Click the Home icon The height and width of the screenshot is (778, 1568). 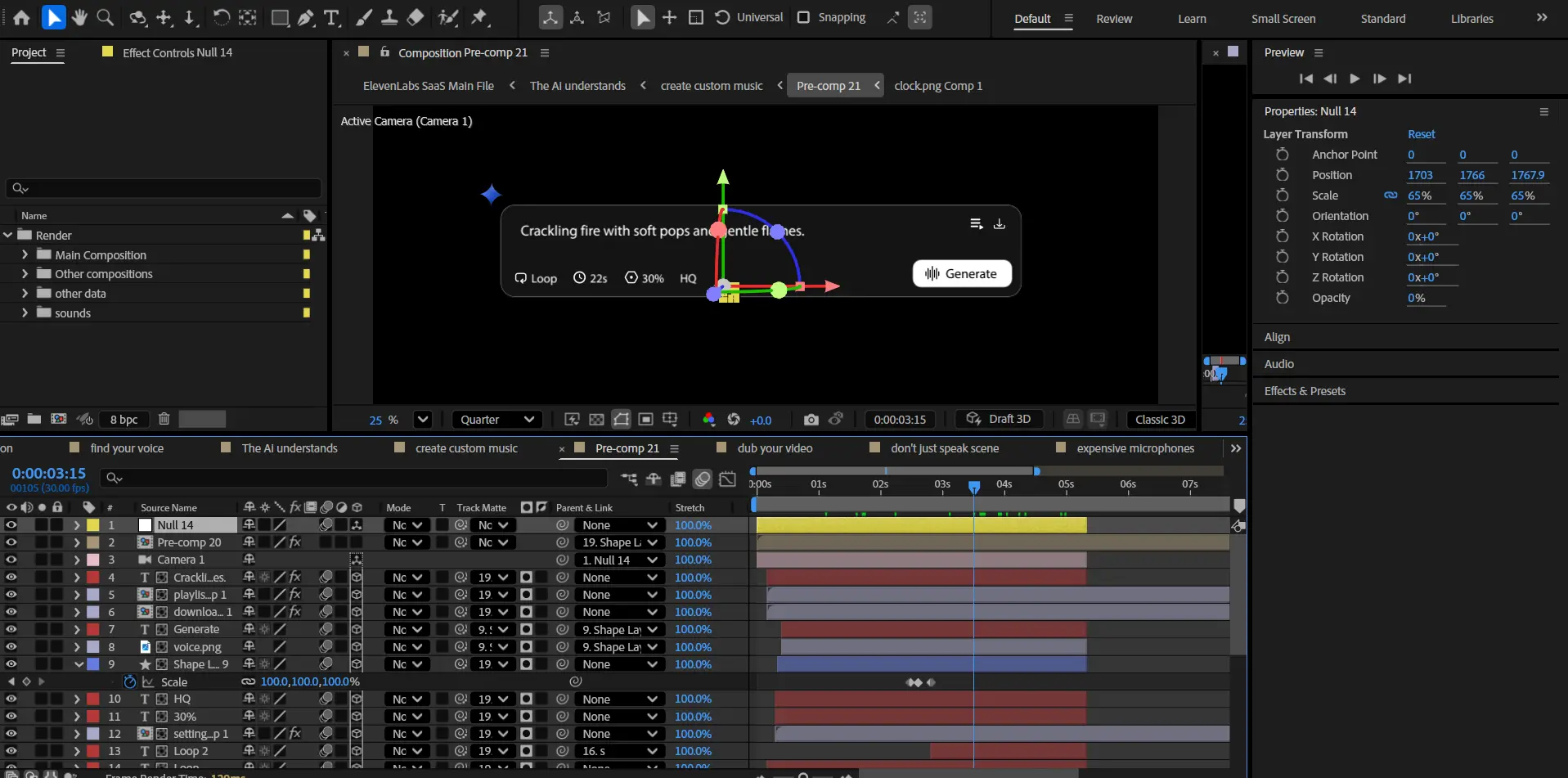tap(21, 17)
